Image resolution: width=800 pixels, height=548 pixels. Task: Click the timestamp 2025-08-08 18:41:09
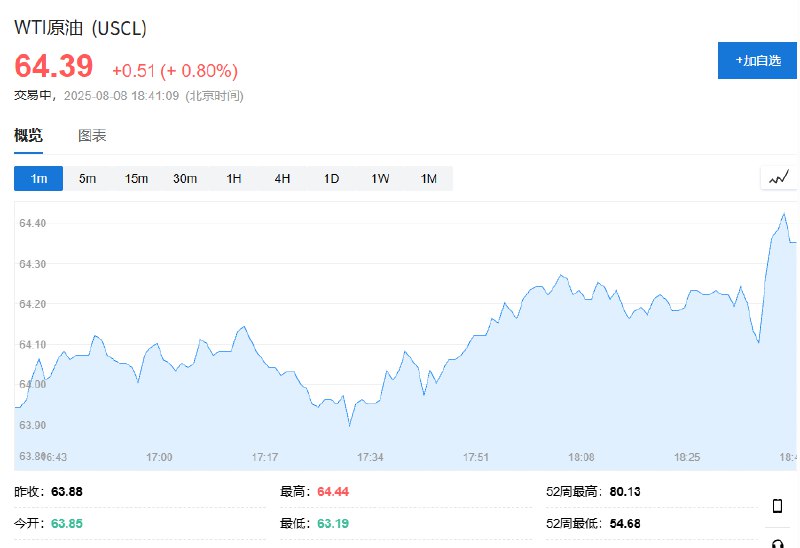point(121,96)
